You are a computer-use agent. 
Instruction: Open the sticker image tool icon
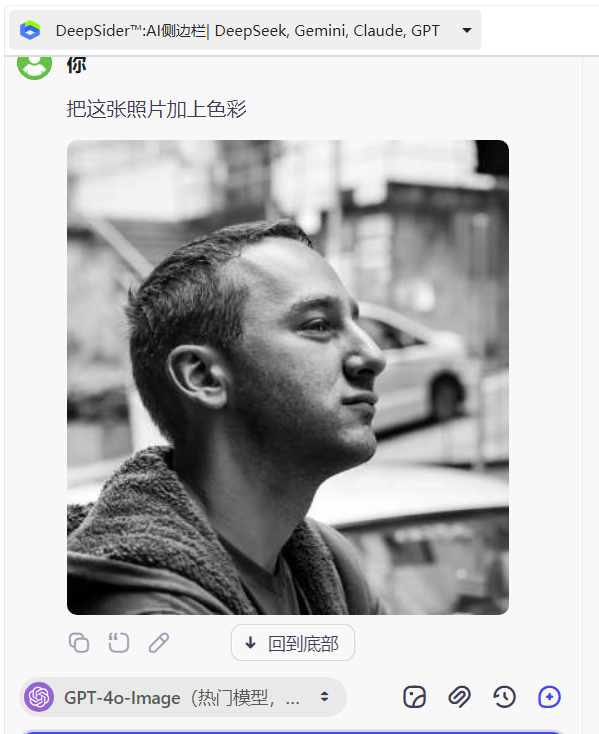(x=414, y=697)
